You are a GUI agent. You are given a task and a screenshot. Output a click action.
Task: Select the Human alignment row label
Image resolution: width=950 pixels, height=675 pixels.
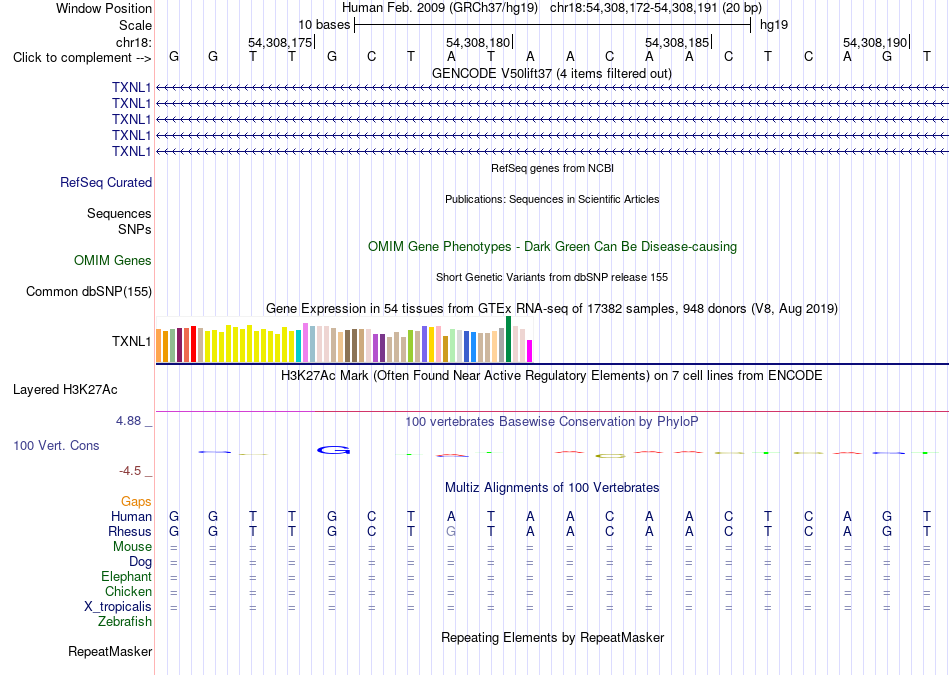(131, 516)
